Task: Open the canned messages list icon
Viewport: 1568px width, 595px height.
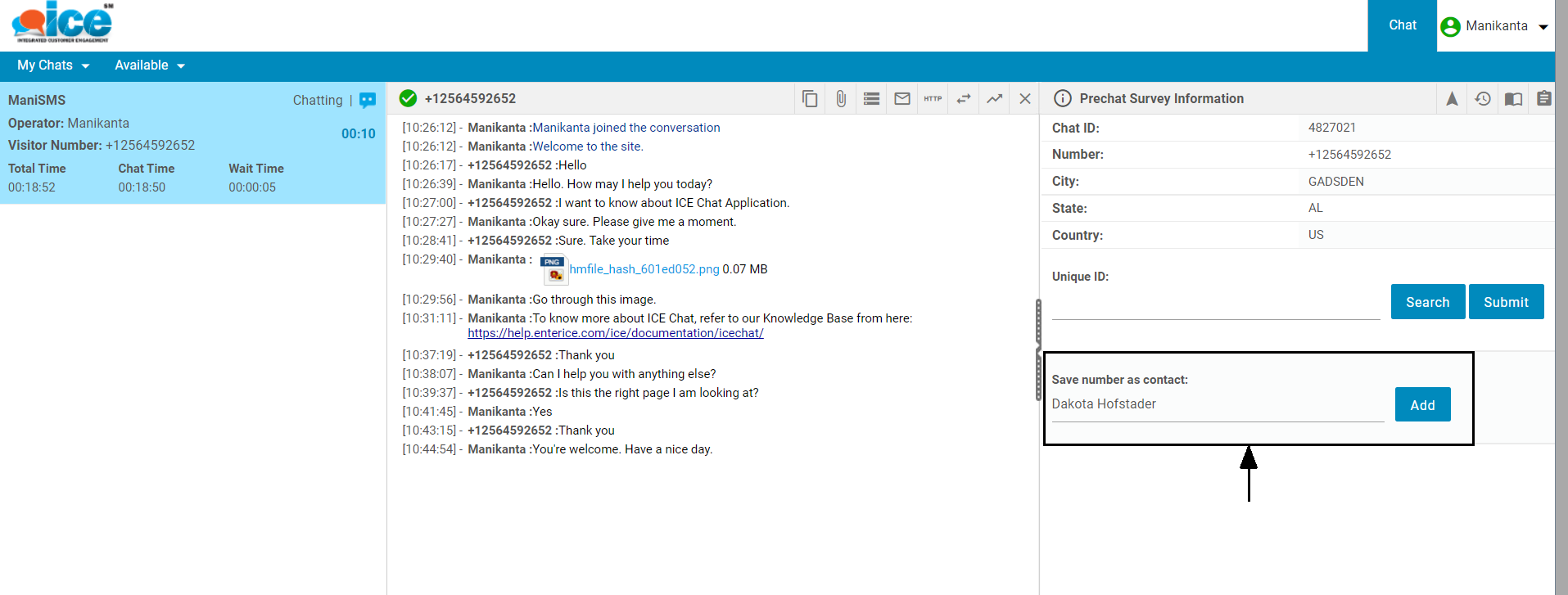Action: 871,99
